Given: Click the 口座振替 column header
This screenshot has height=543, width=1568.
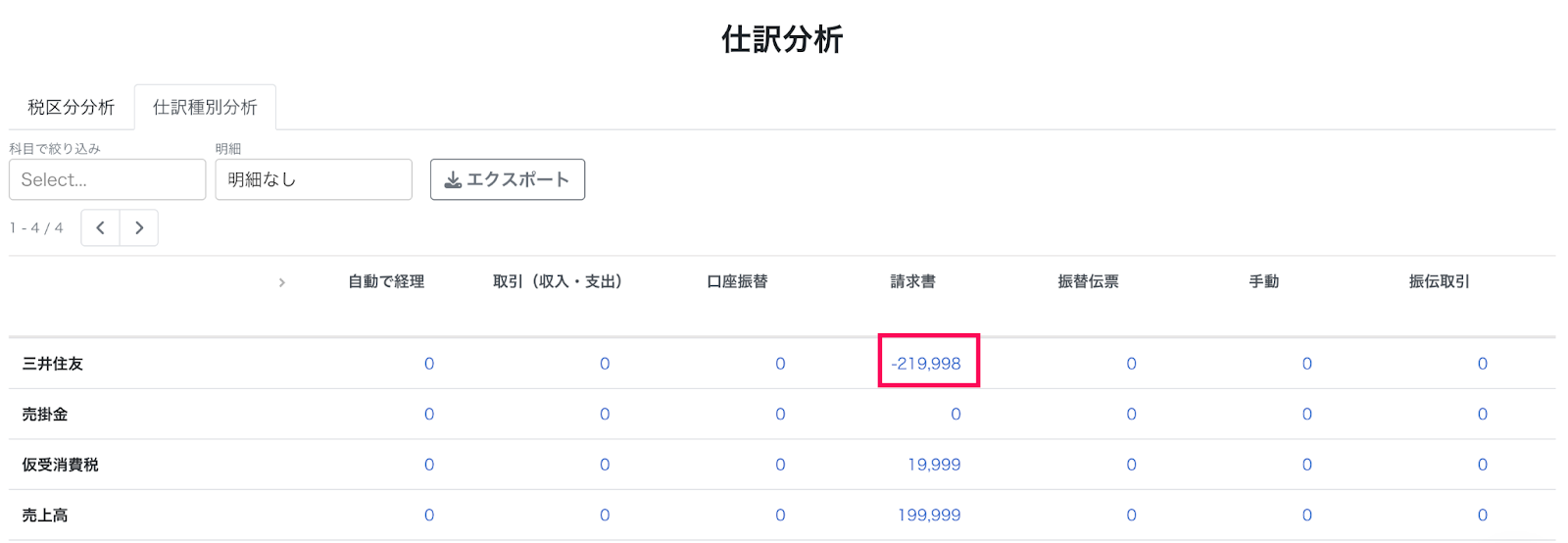Looking at the screenshot, I should click(737, 281).
